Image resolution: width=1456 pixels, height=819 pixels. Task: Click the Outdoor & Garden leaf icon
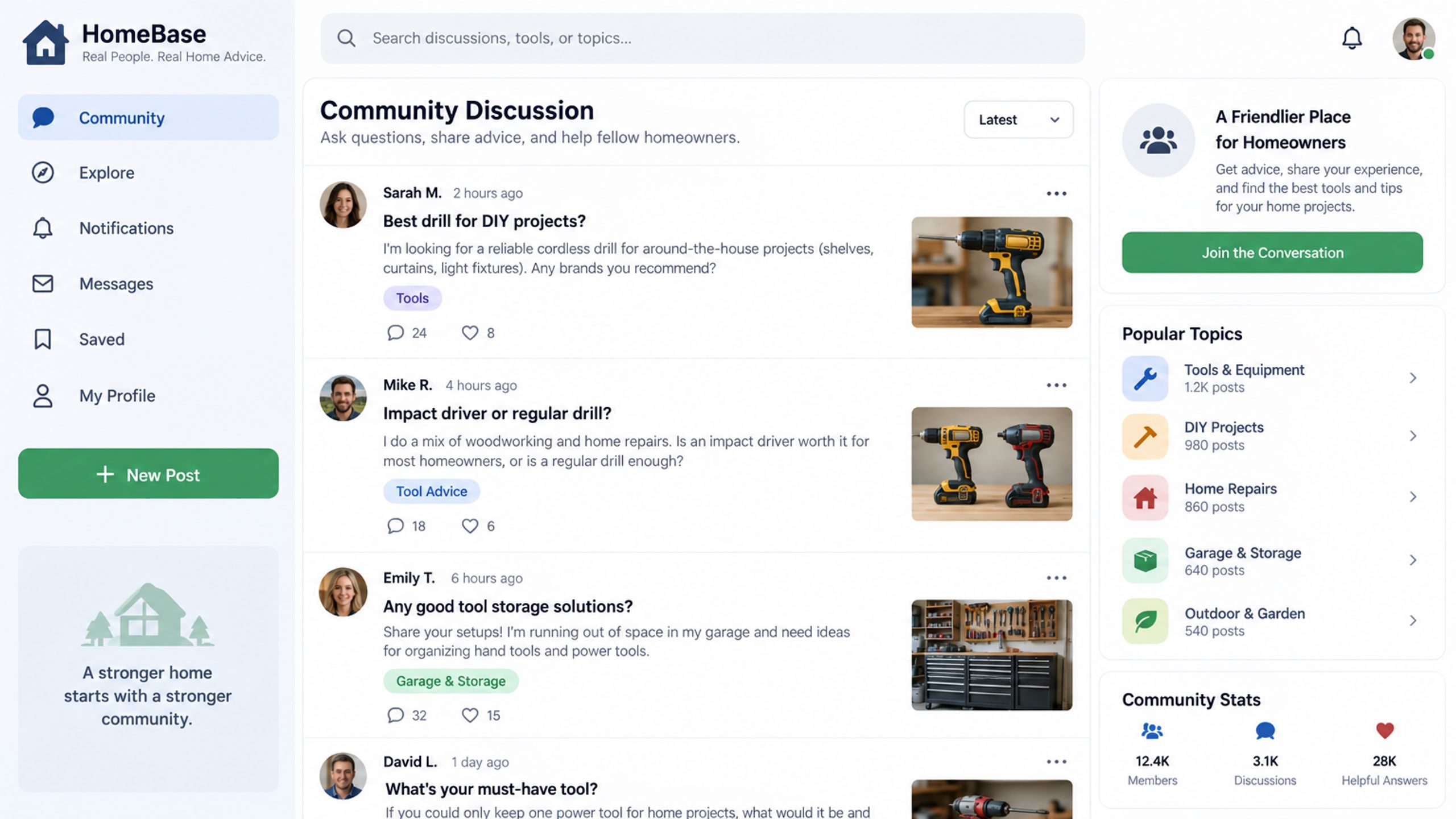(x=1145, y=621)
